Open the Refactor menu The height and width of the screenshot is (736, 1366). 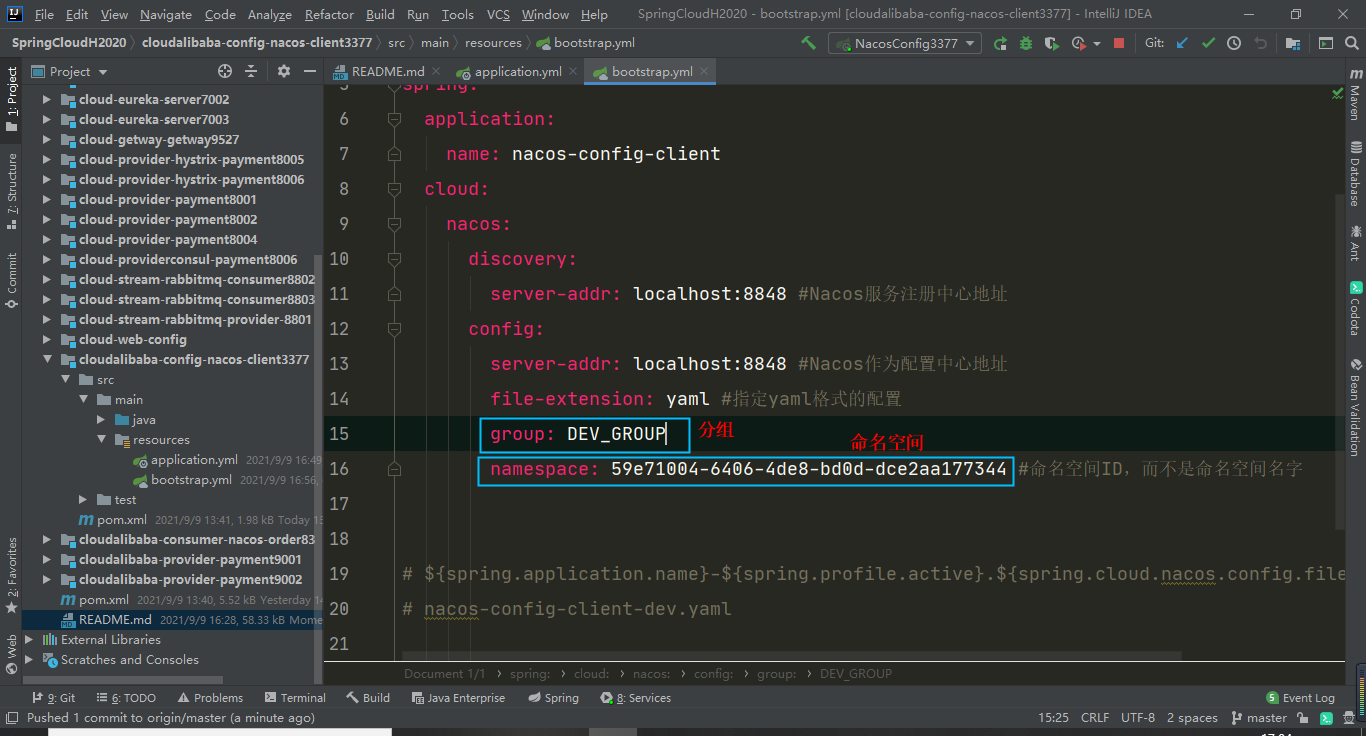click(x=329, y=15)
